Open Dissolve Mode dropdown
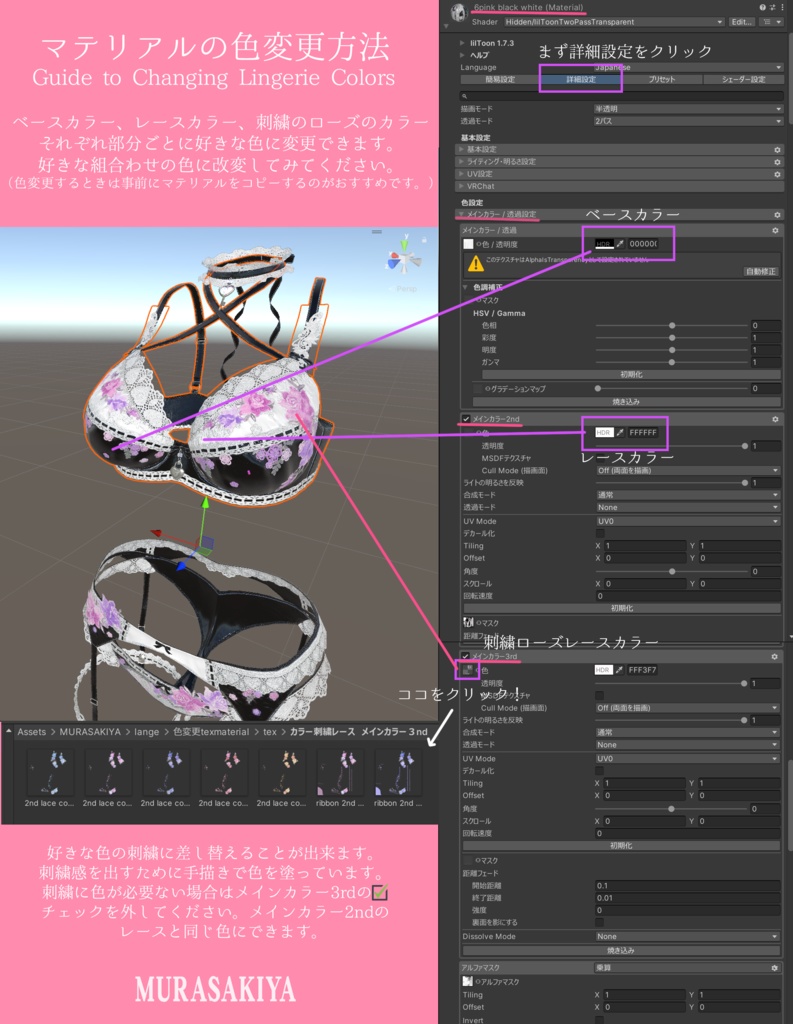This screenshot has width=793, height=1024. point(688,936)
